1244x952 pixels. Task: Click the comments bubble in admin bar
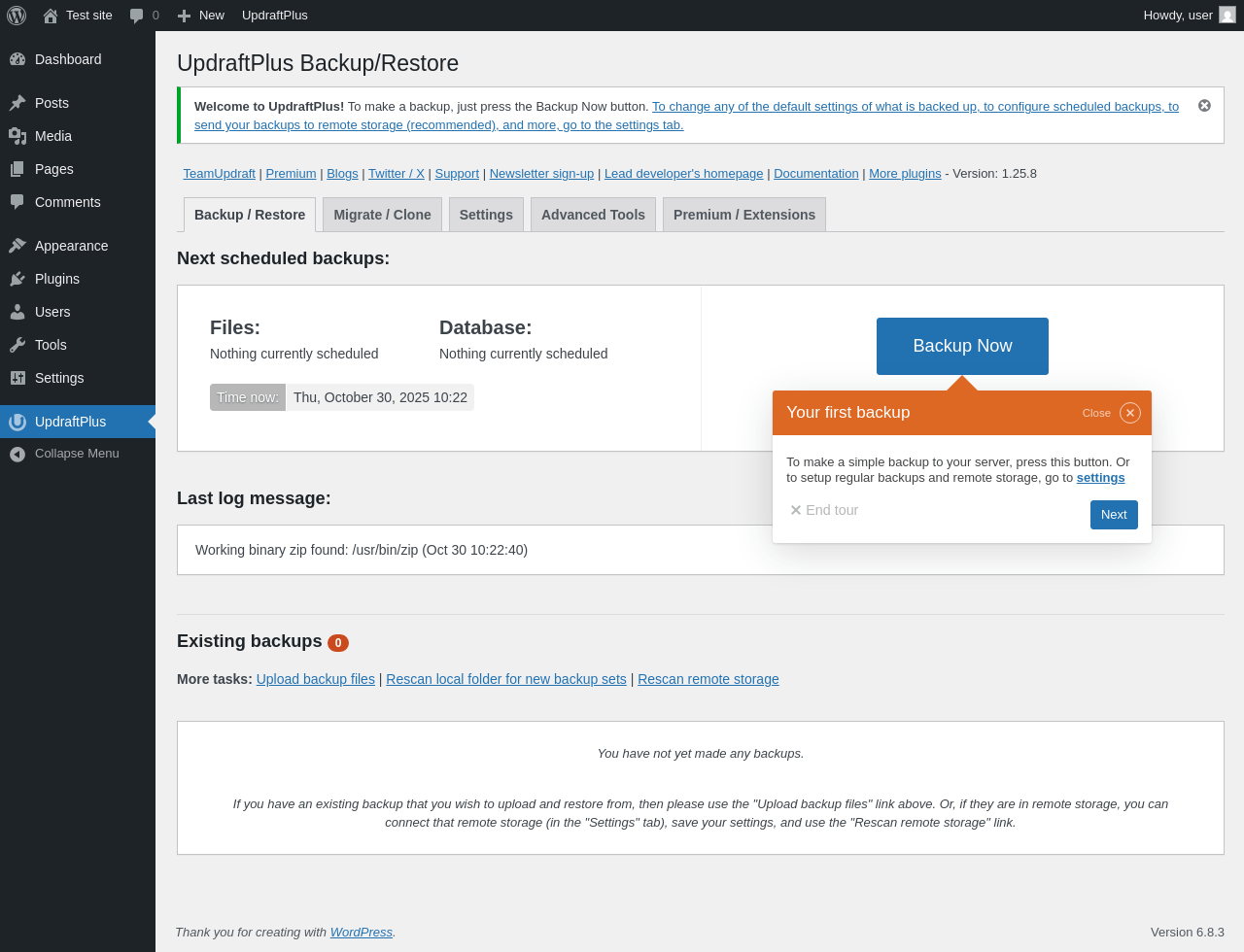pyautogui.click(x=137, y=16)
